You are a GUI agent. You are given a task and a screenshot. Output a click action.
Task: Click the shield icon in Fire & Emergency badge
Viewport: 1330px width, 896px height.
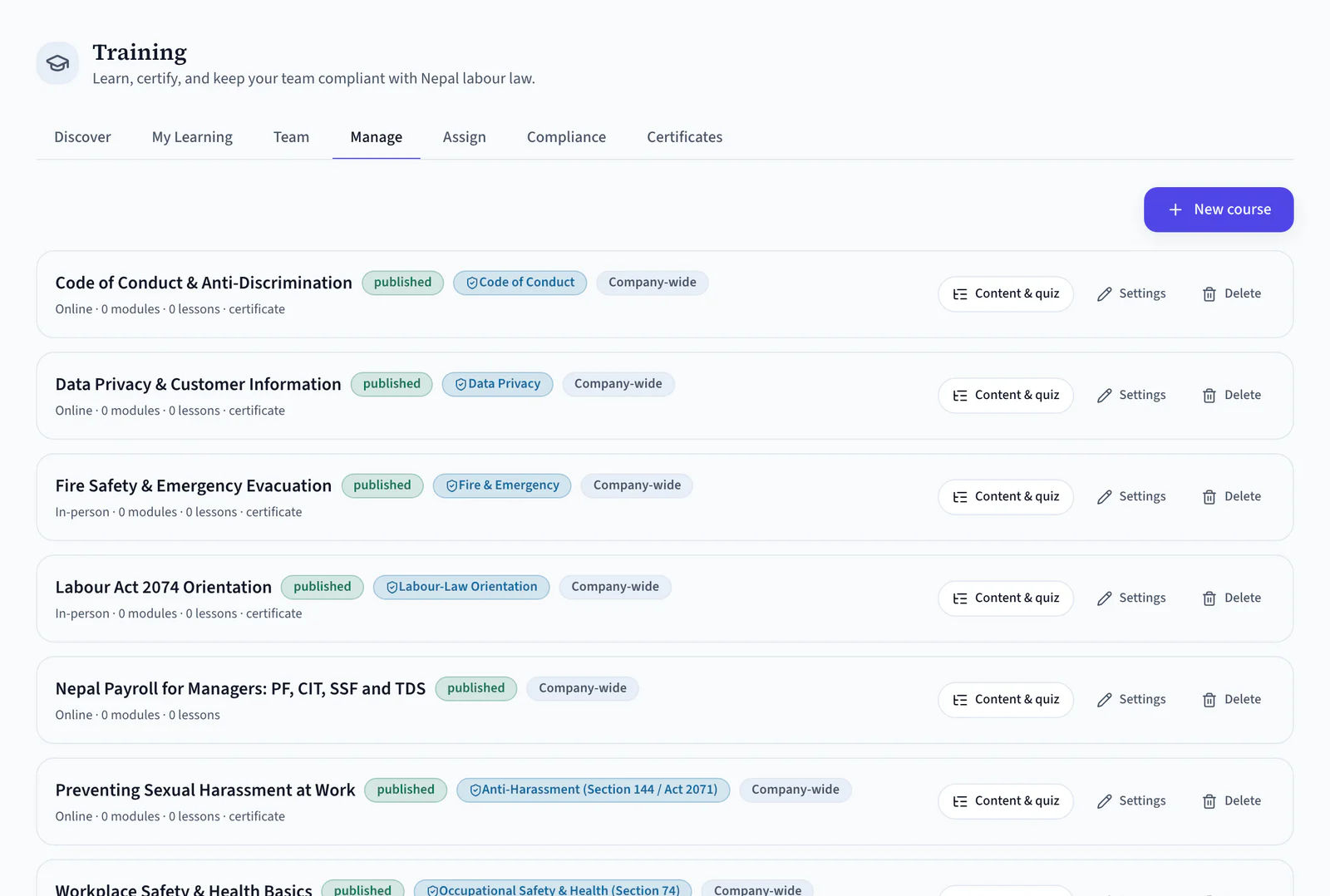[x=452, y=486]
